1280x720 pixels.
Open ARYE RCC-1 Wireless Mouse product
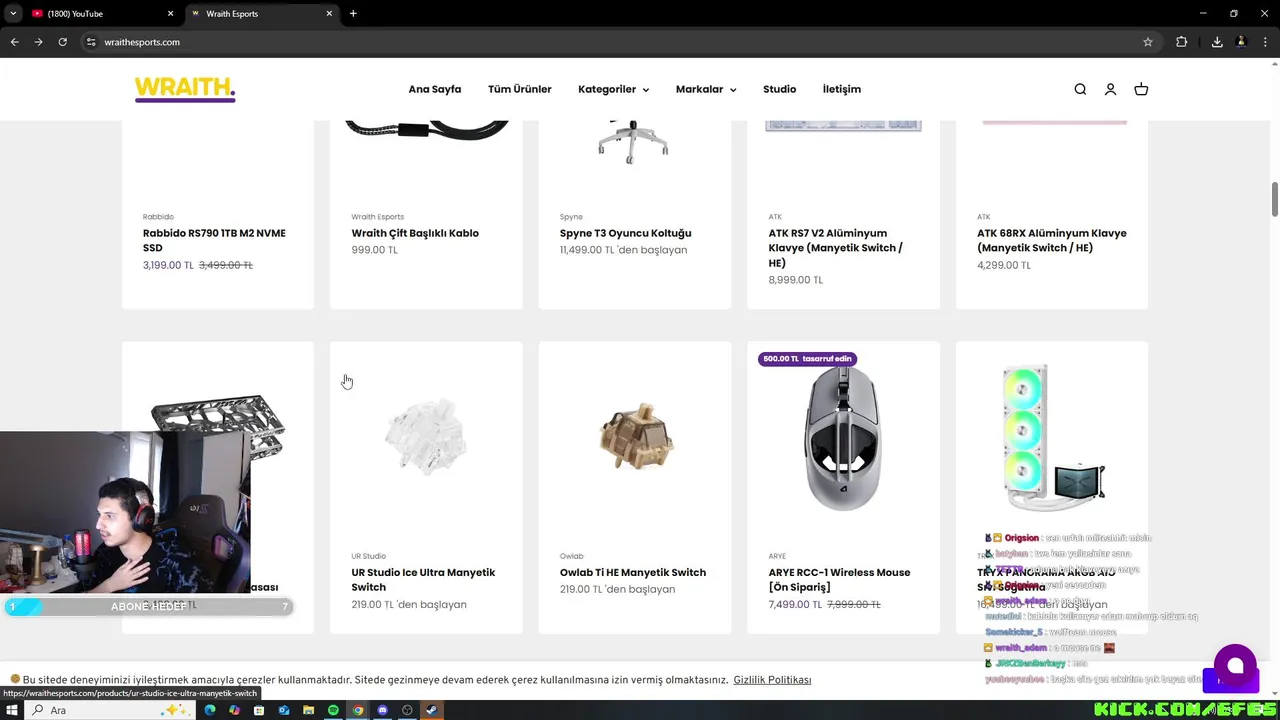[x=839, y=580]
